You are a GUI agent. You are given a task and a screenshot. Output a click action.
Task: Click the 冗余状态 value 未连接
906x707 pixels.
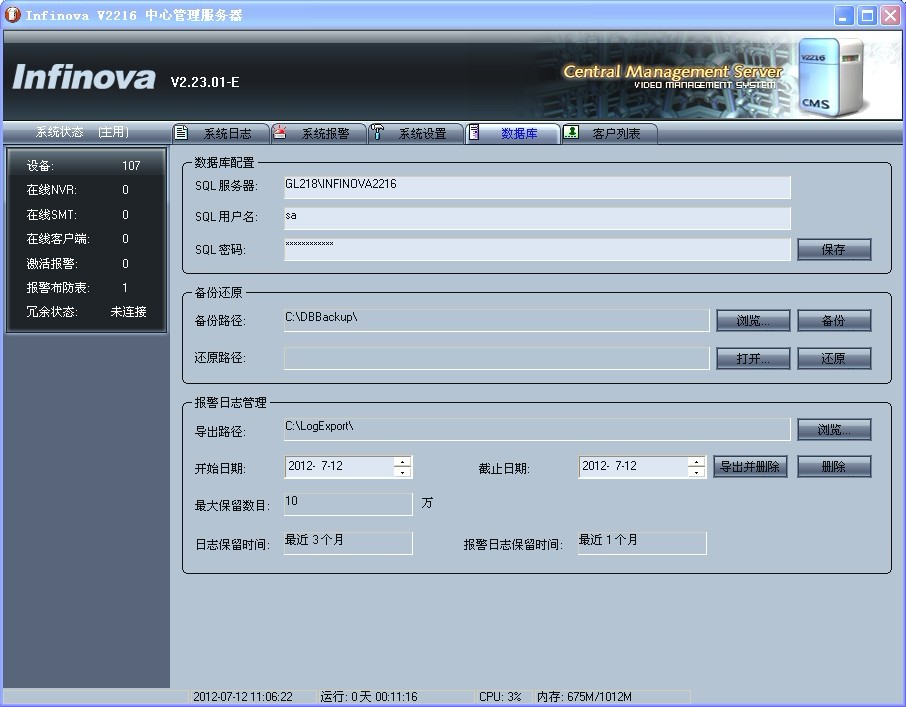coord(128,312)
